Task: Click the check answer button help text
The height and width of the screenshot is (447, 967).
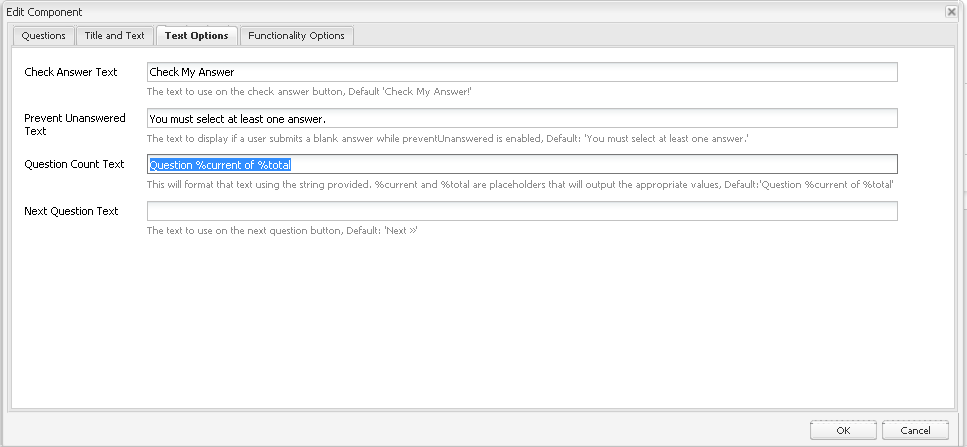Action: coord(309,92)
